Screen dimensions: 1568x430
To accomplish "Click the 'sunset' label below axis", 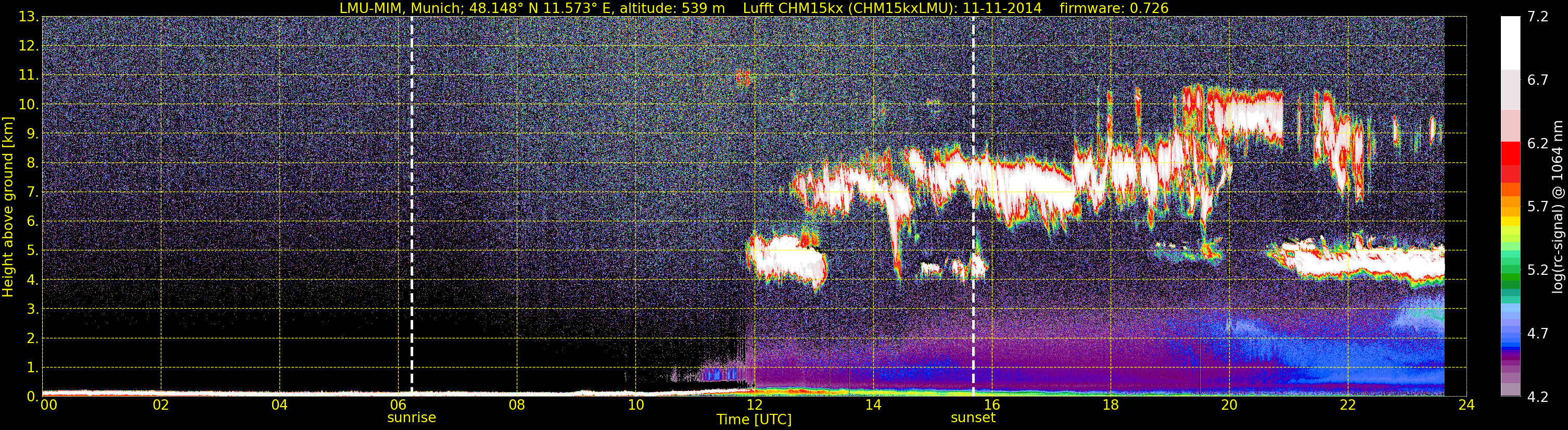I will [x=973, y=418].
